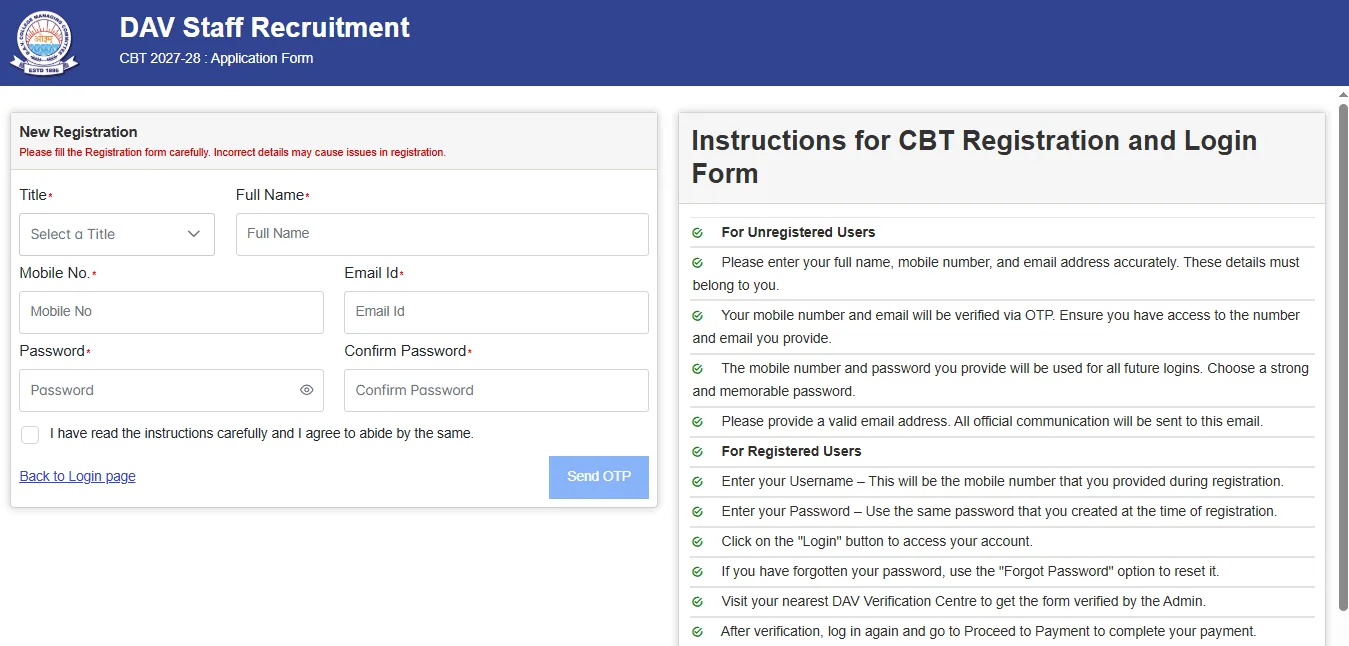Click into the Password field
Image resolution: width=1349 pixels, height=646 pixels.
171,390
